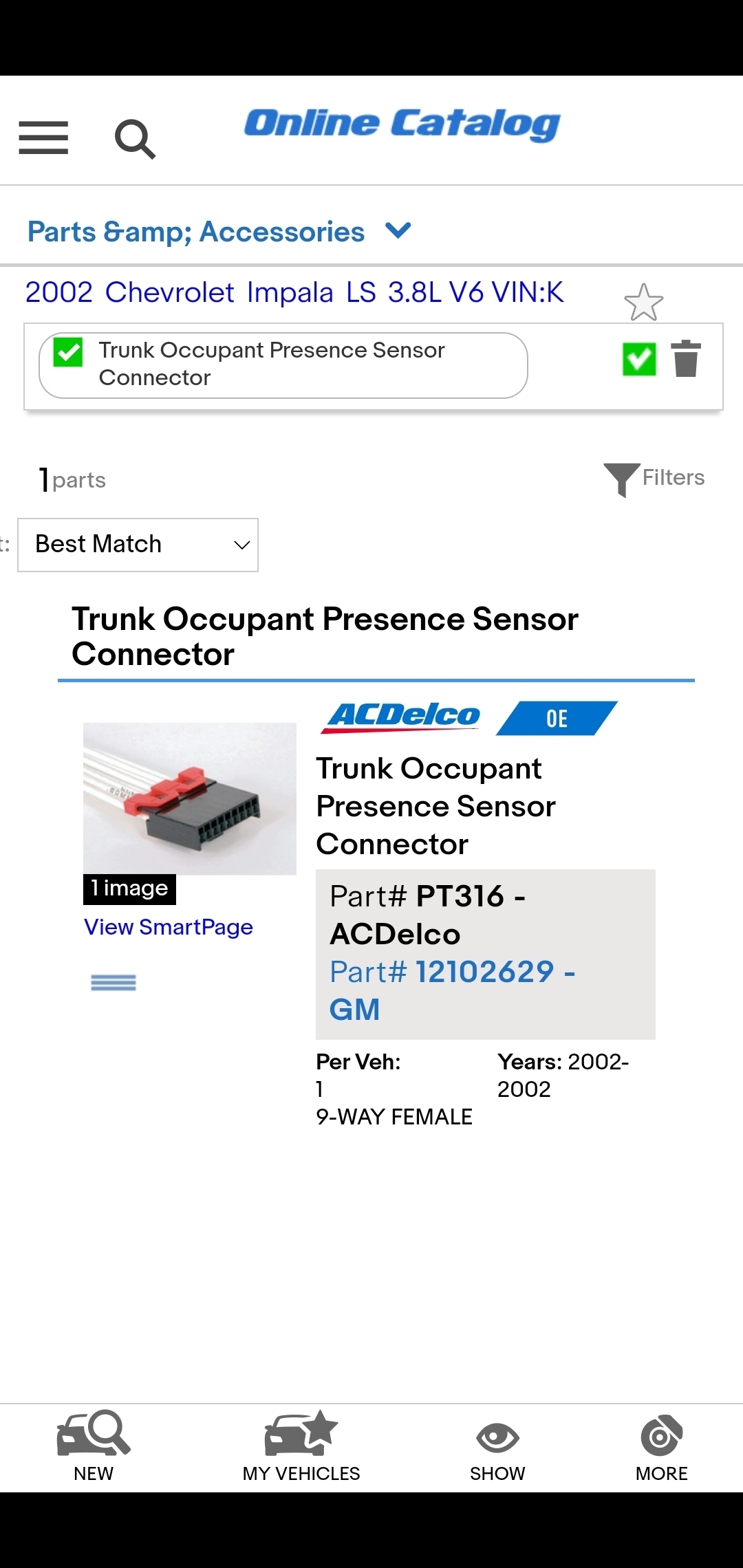Viewport: 743px width, 1568px height.
Task: View the connector product image
Action: 190,798
